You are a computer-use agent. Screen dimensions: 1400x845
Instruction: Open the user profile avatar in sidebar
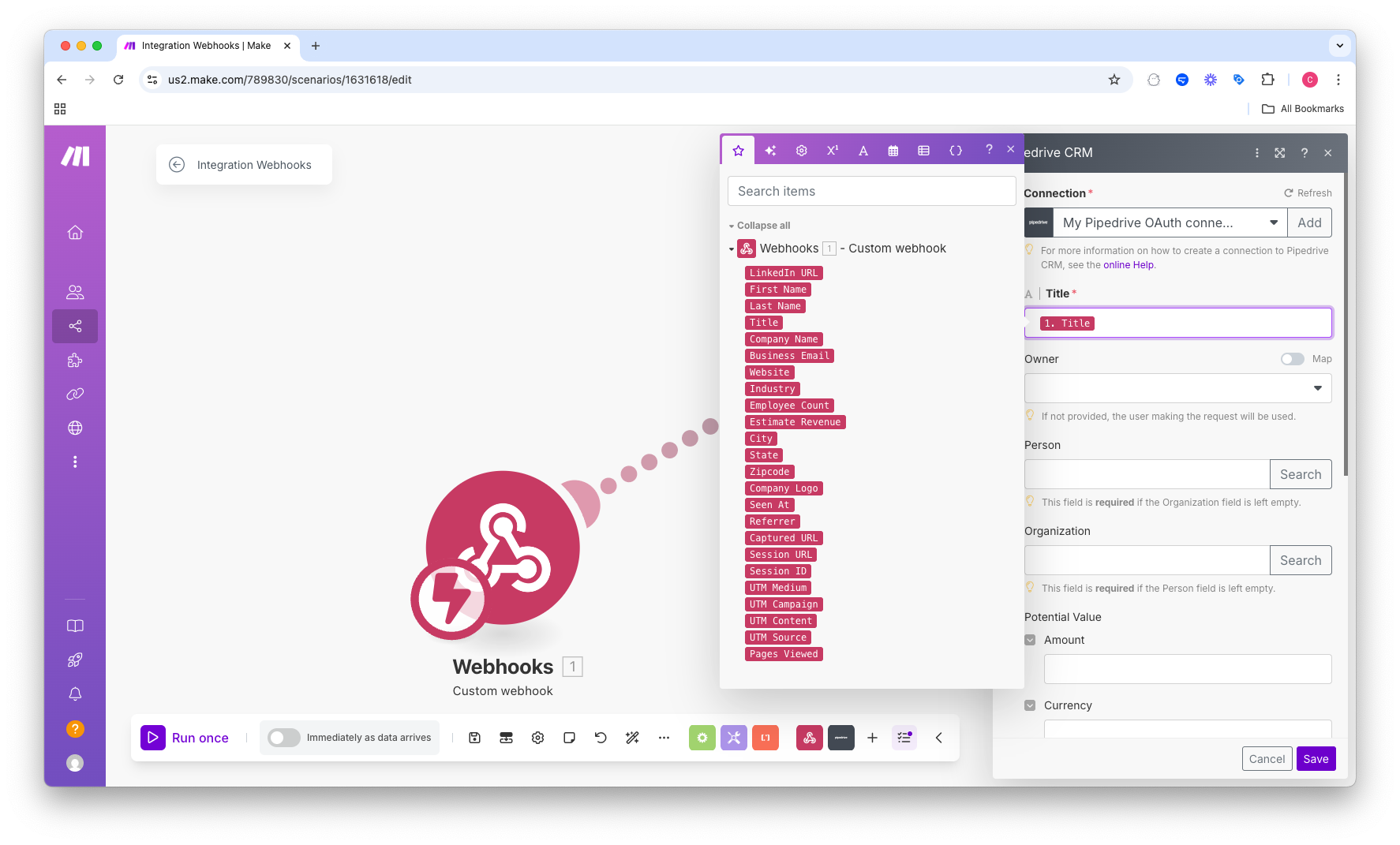point(75,763)
